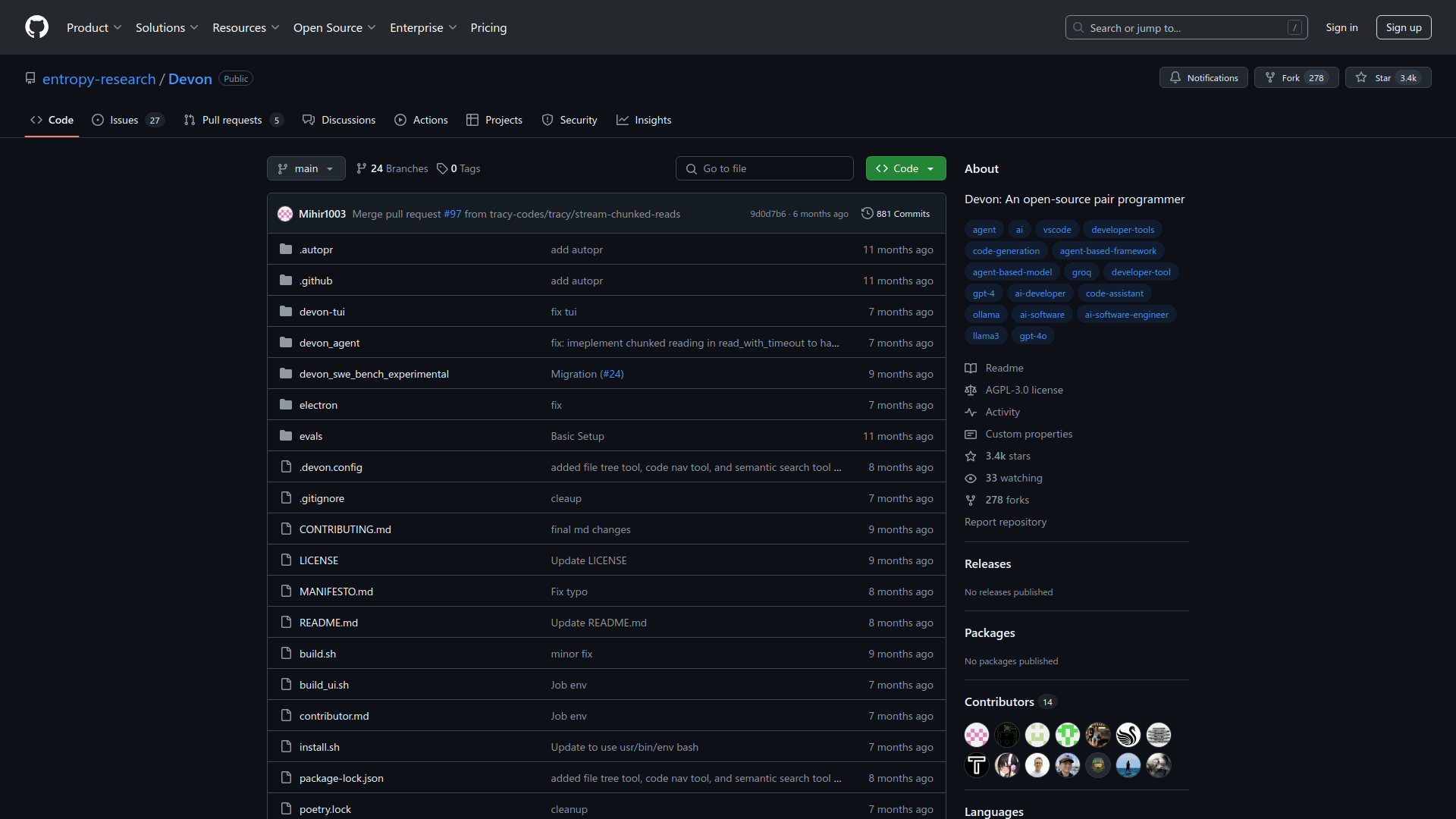Expand the Open Source menu
The image size is (1456, 819).
pyautogui.click(x=334, y=27)
